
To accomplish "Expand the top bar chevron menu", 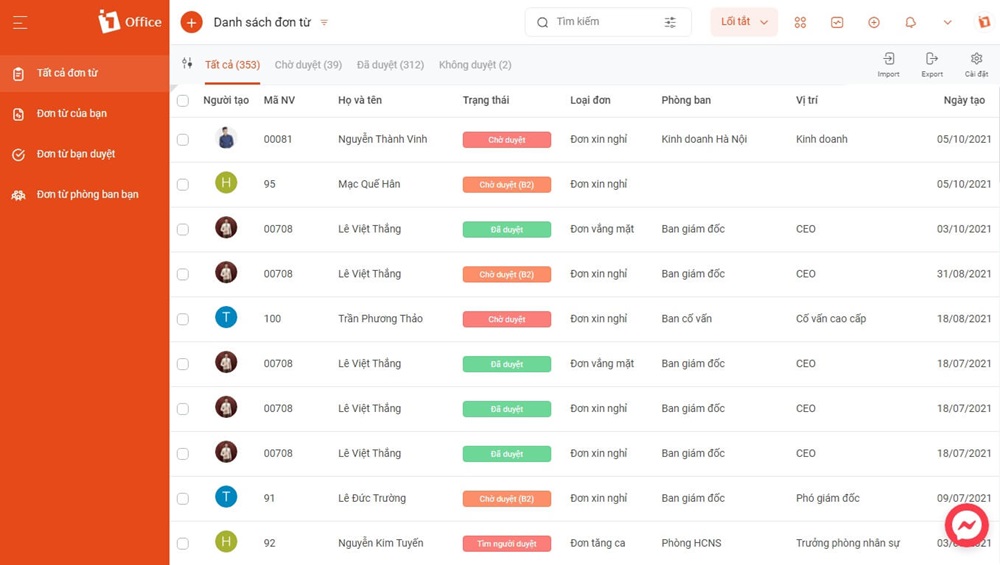I will tap(947, 22).
